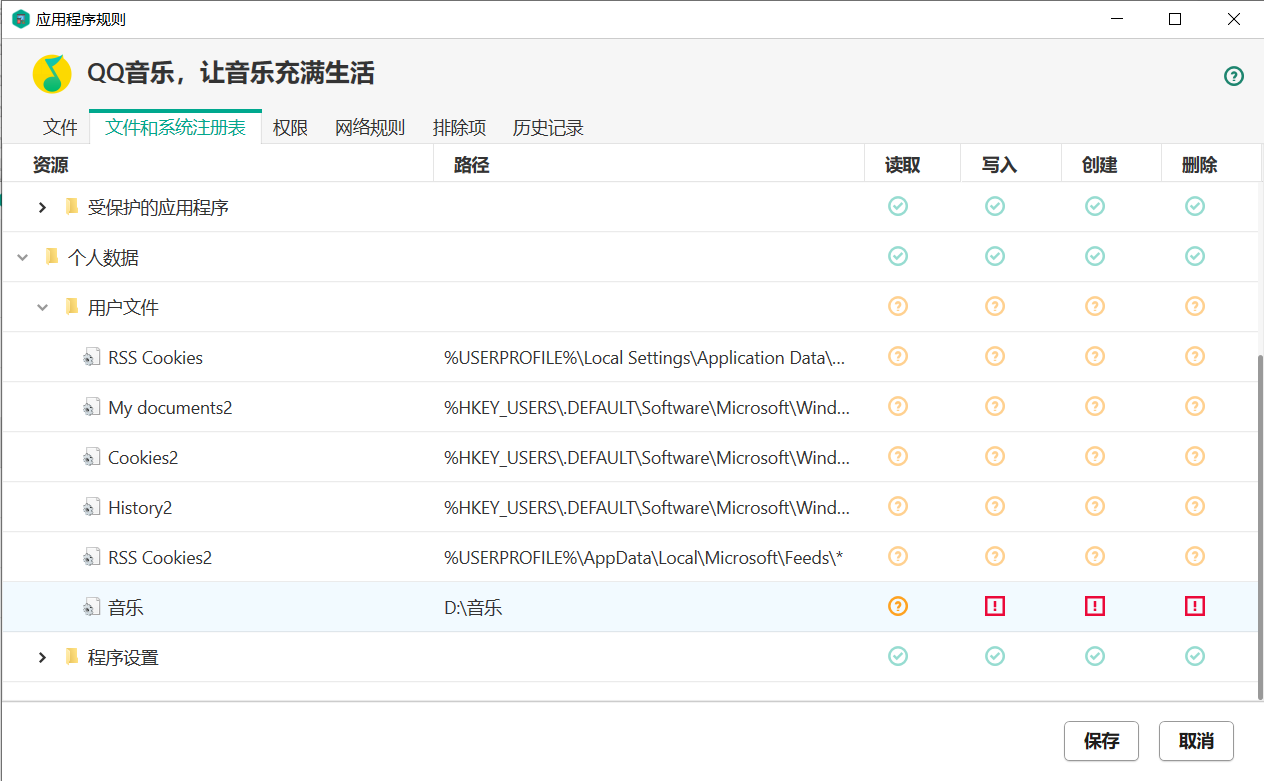
Task: Click the 音乐 row create-denied icon
Action: [x=1095, y=606]
